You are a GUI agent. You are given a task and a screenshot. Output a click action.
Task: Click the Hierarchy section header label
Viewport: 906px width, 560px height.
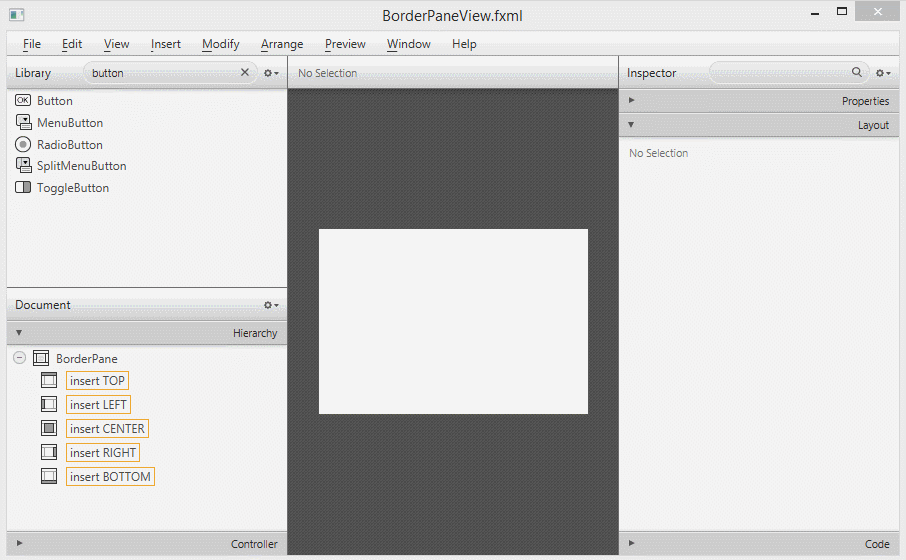coord(255,333)
